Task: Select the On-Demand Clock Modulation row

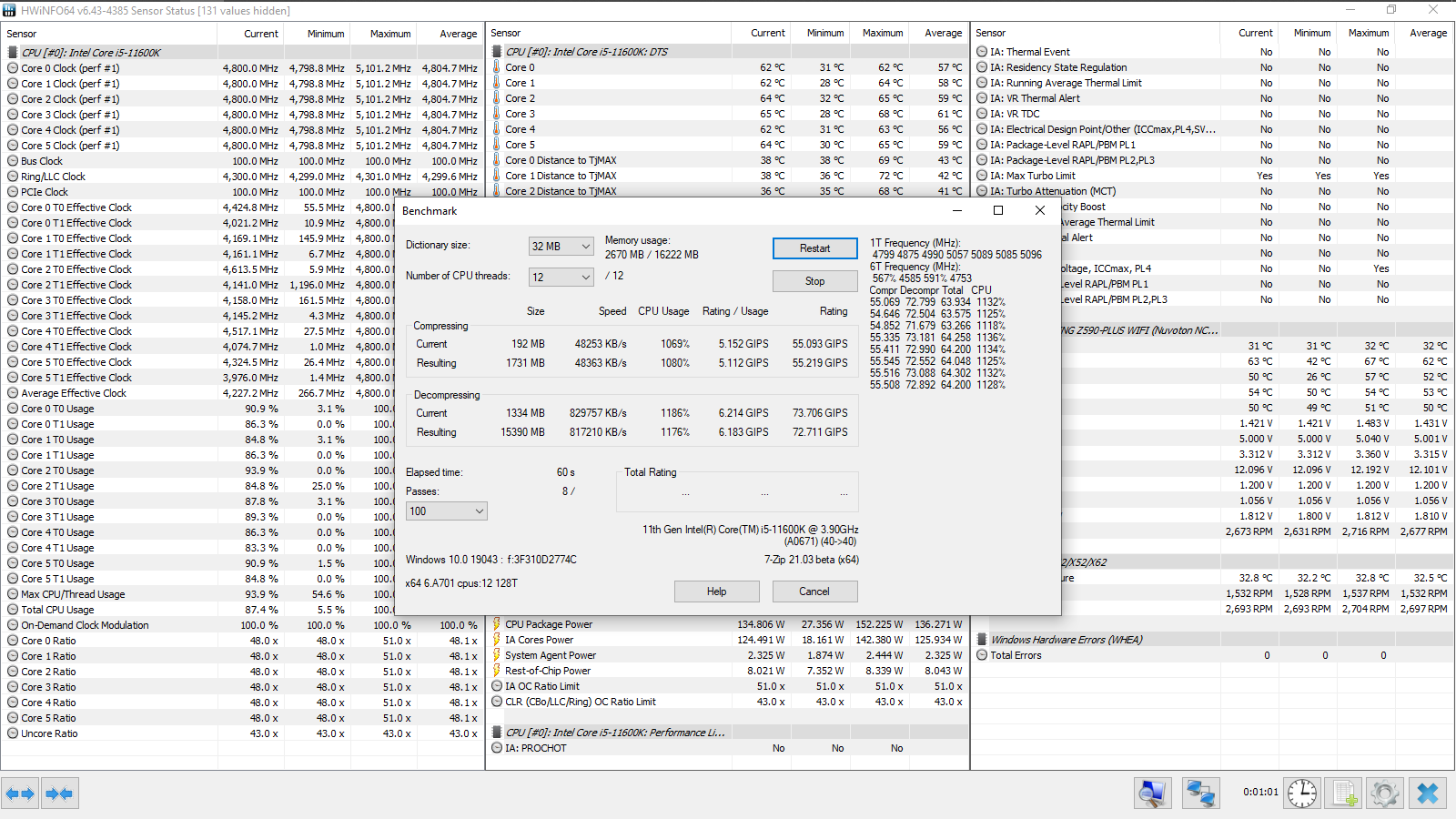Action: 242,625
